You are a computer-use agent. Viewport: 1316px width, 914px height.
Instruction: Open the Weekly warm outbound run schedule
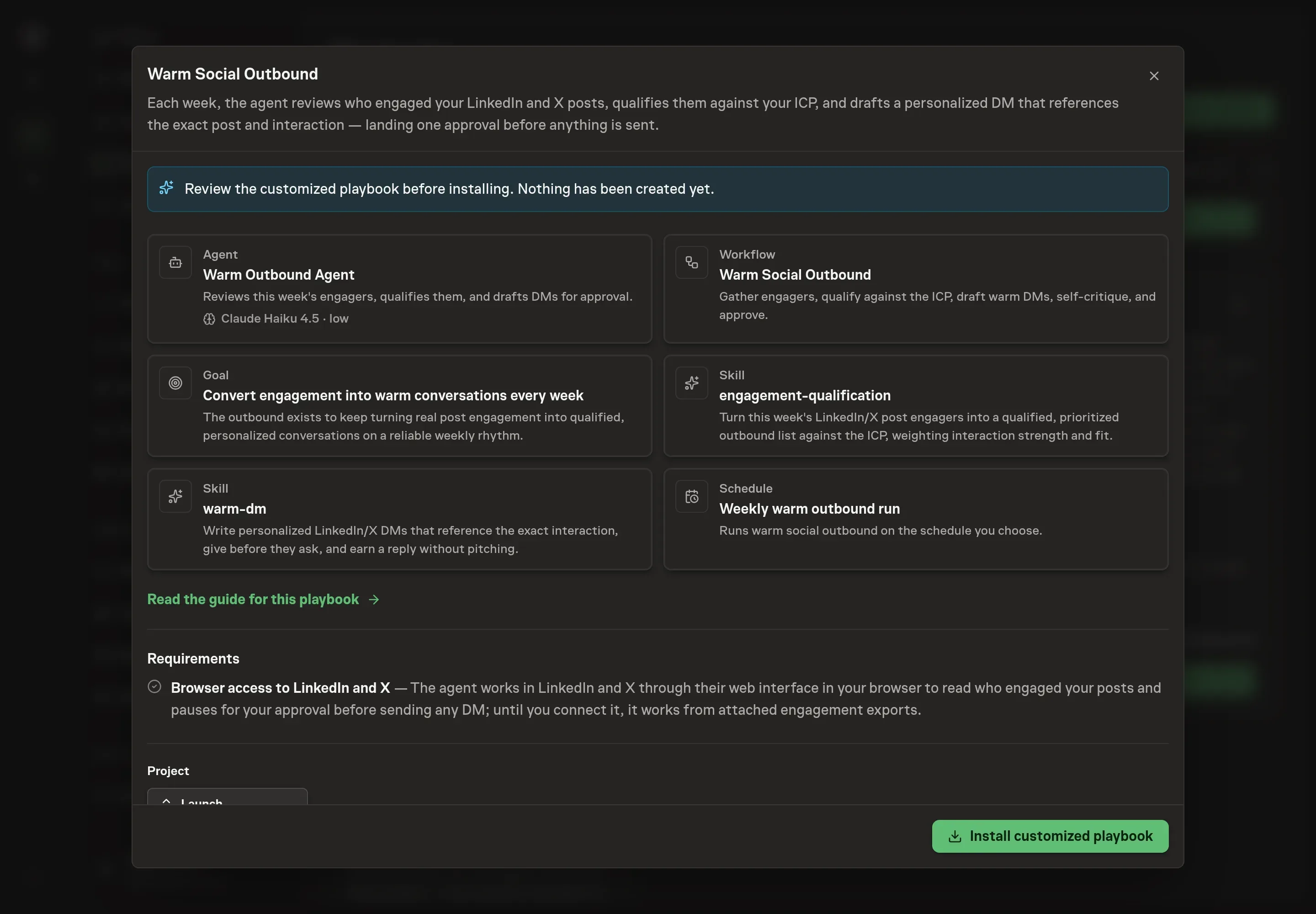[x=915, y=519]
